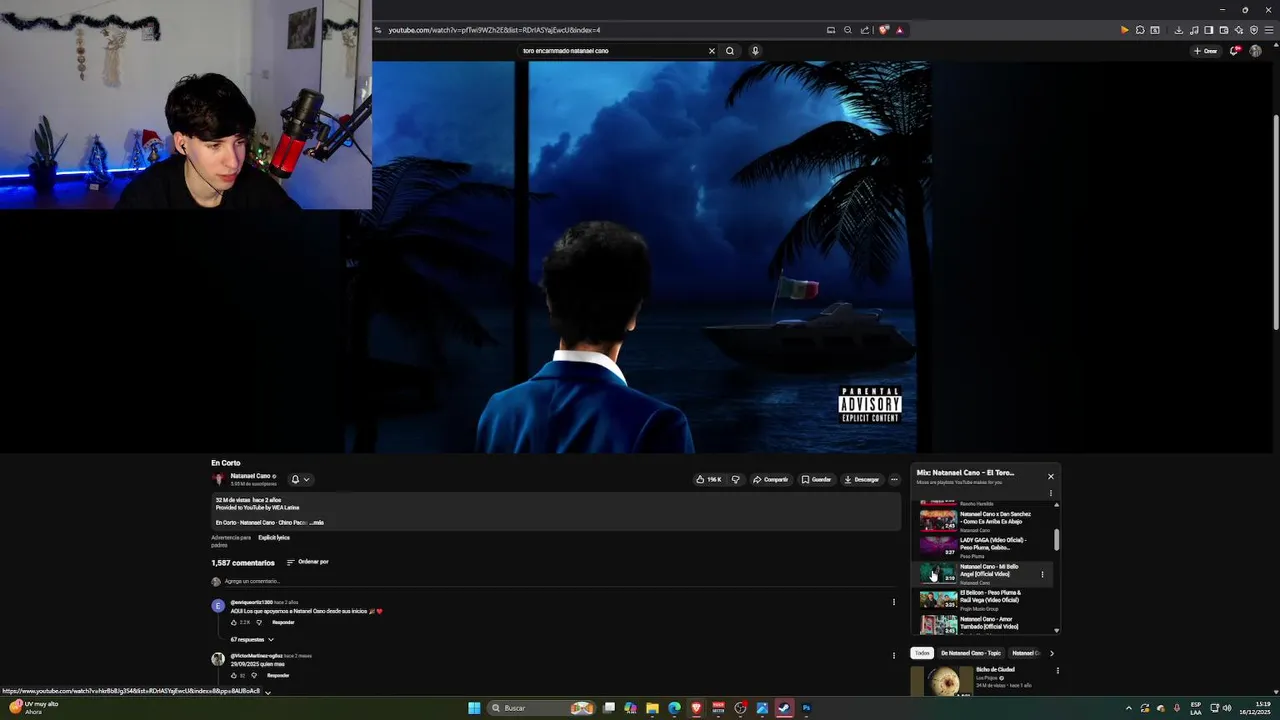Open the Mix playlist three-dot menu

1051,493
